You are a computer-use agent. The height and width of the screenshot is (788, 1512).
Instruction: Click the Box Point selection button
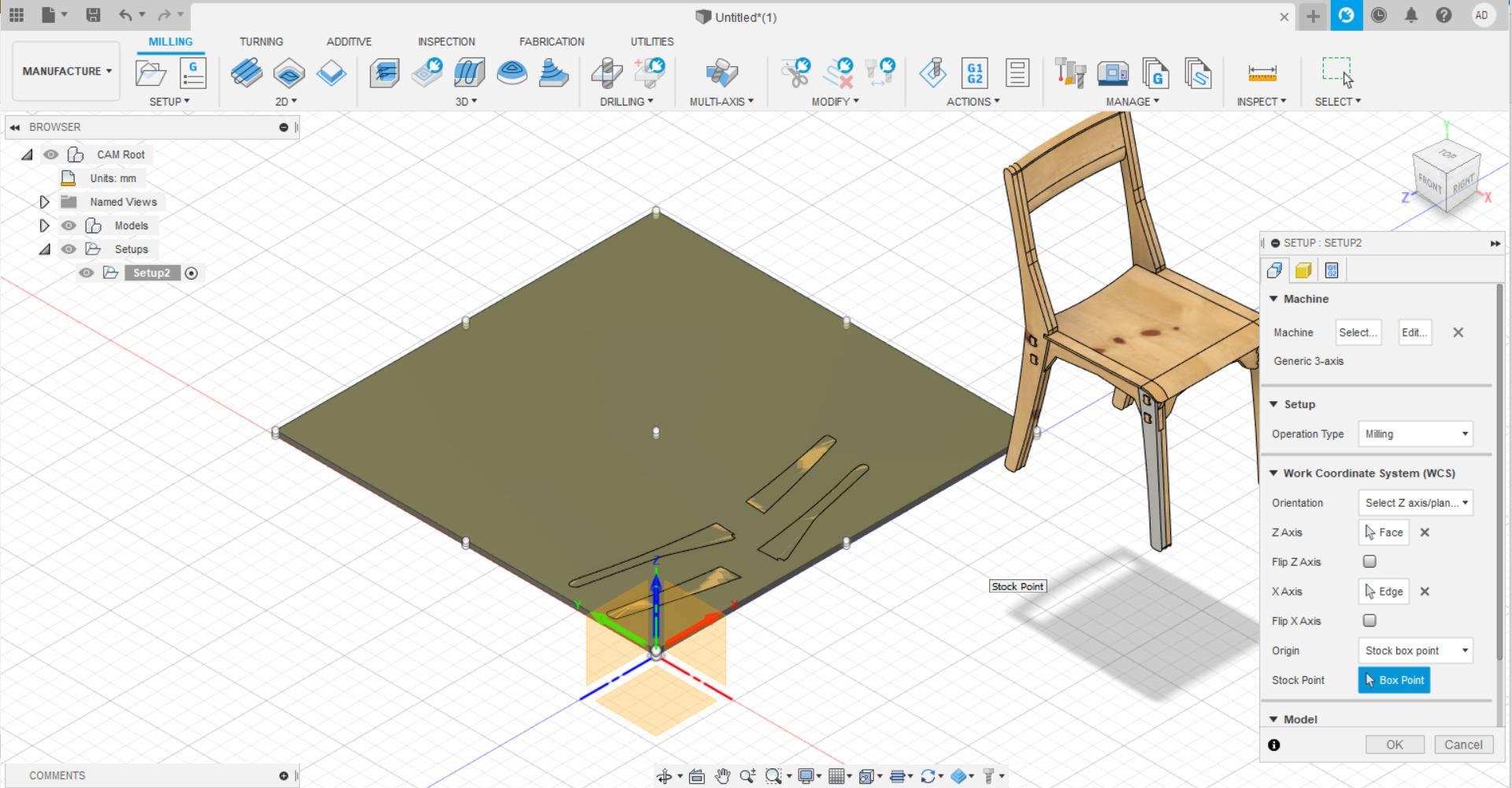(x=1394, y=680)
